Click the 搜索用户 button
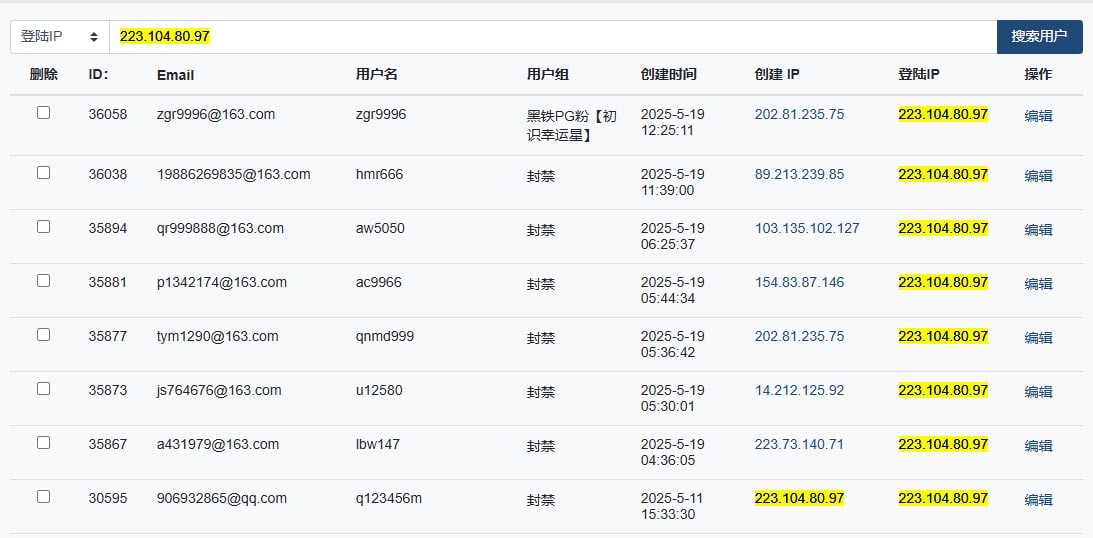 [1039, 37]
